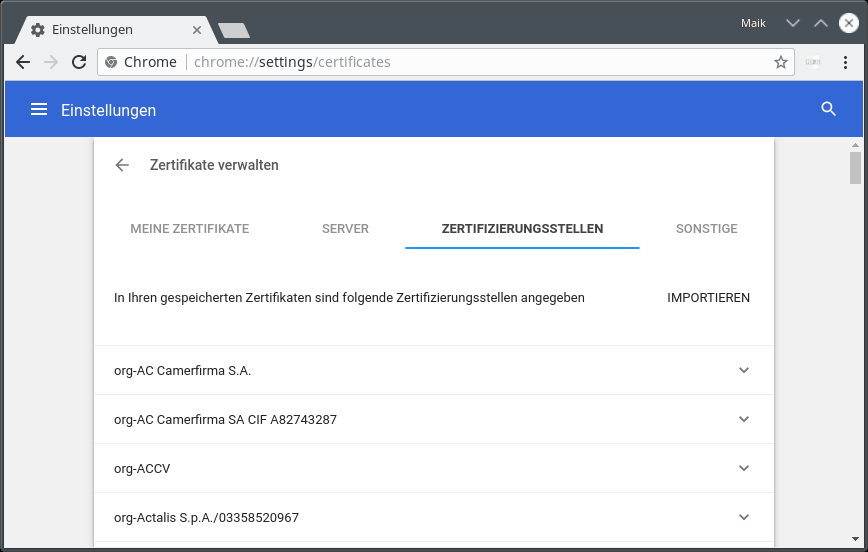Expand the org-ACCV certificate entry
The height and width of the screenshot is (552, 868).
743,468
